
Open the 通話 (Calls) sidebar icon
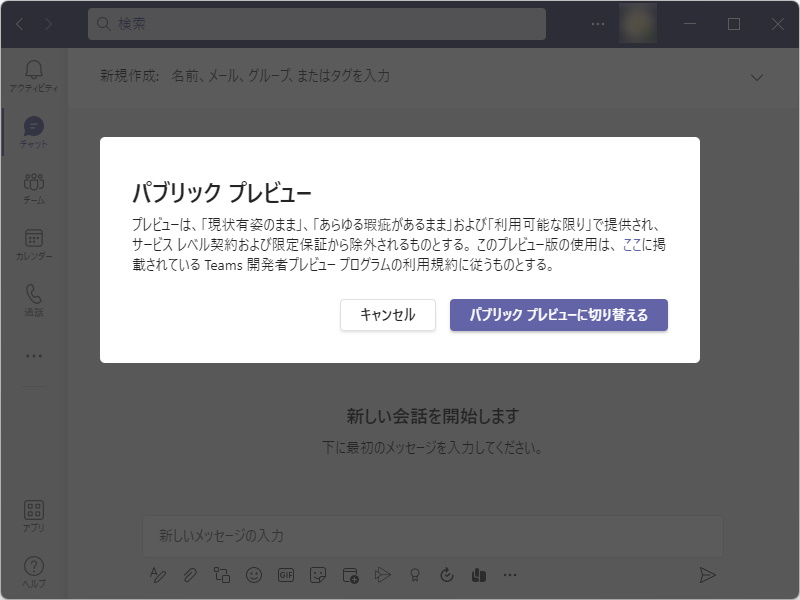pos(34,292)
